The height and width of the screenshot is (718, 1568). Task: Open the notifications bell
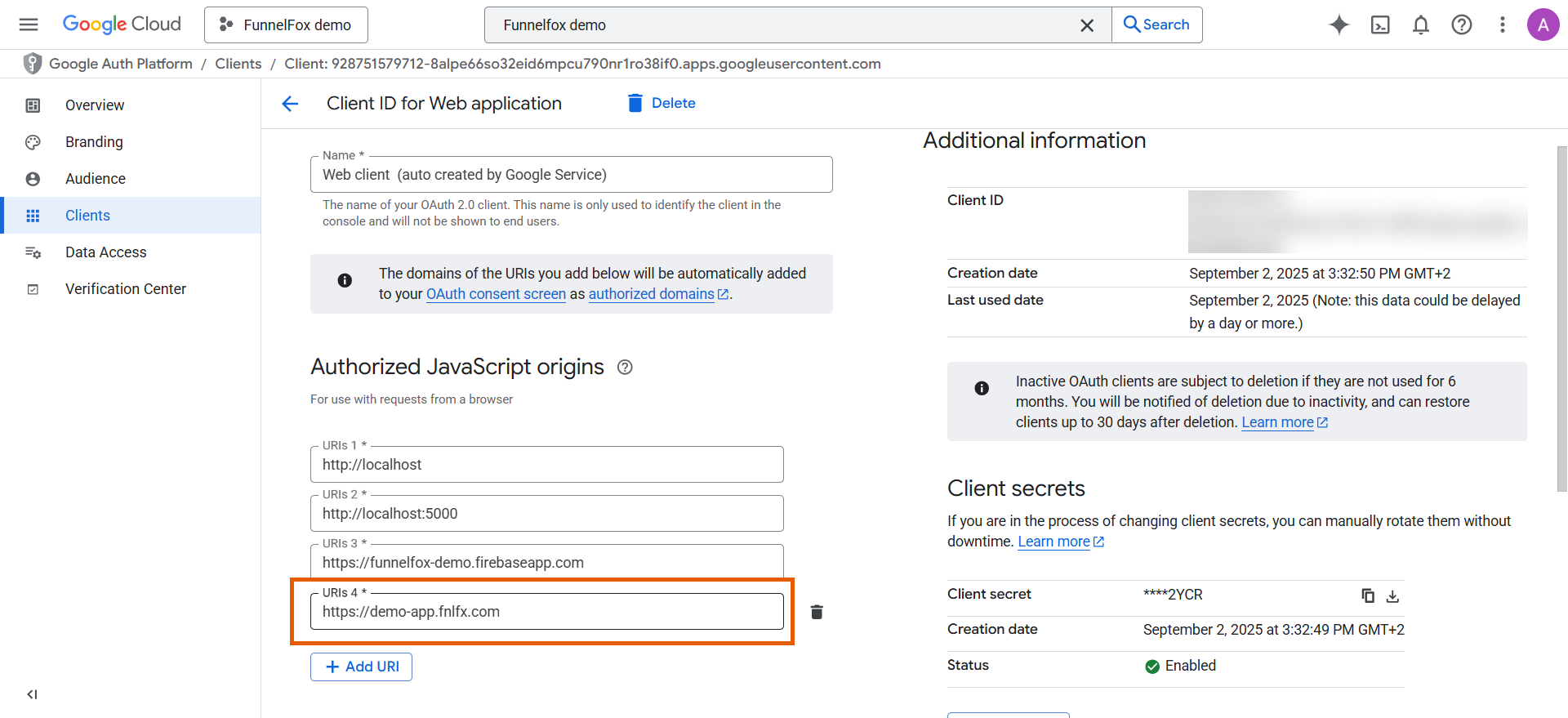(x=1421, y=25)
